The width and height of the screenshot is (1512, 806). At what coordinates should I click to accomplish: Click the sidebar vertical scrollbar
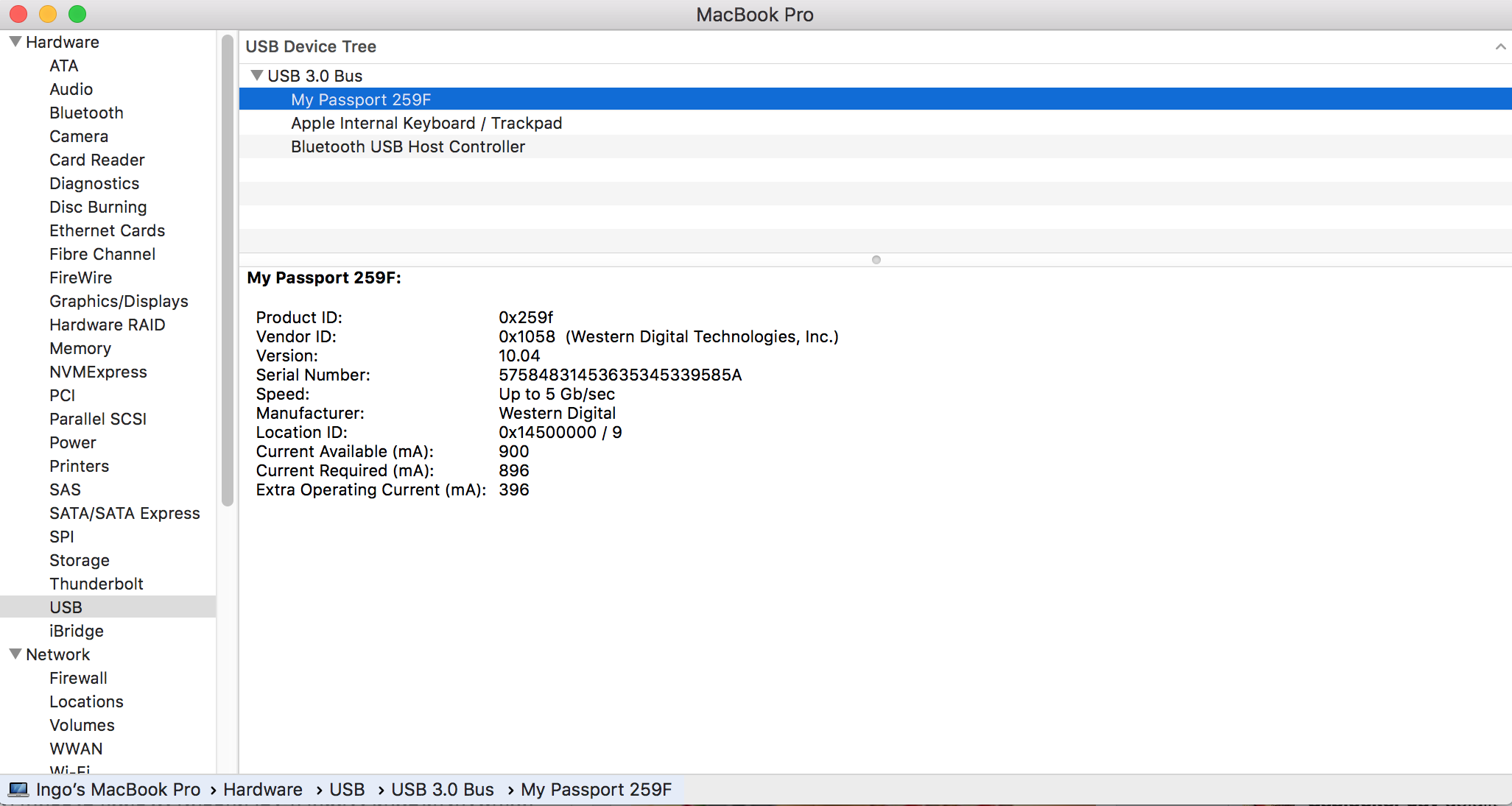tap(227, 272)
